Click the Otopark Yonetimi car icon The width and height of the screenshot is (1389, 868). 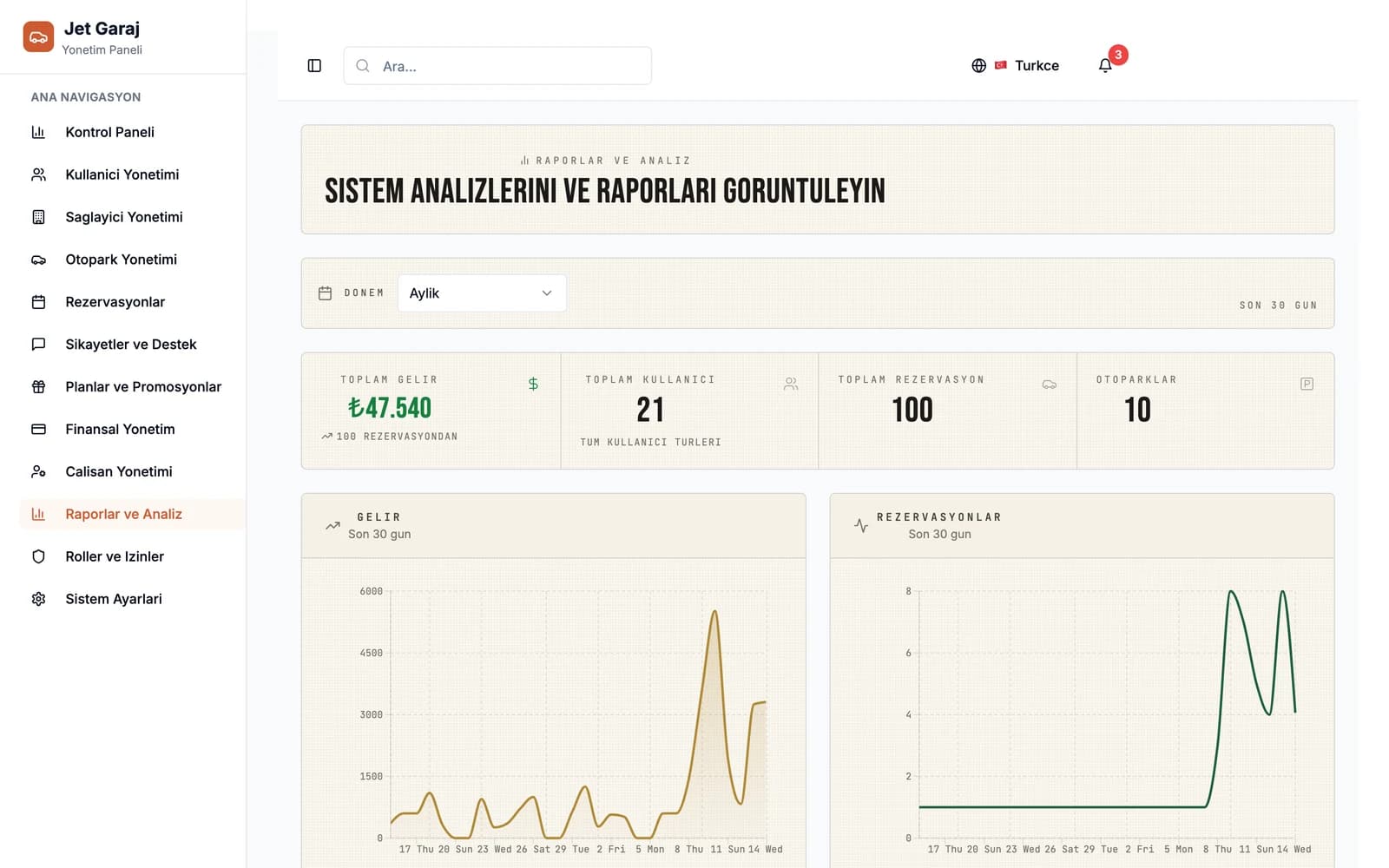click(x=38, y=260)
